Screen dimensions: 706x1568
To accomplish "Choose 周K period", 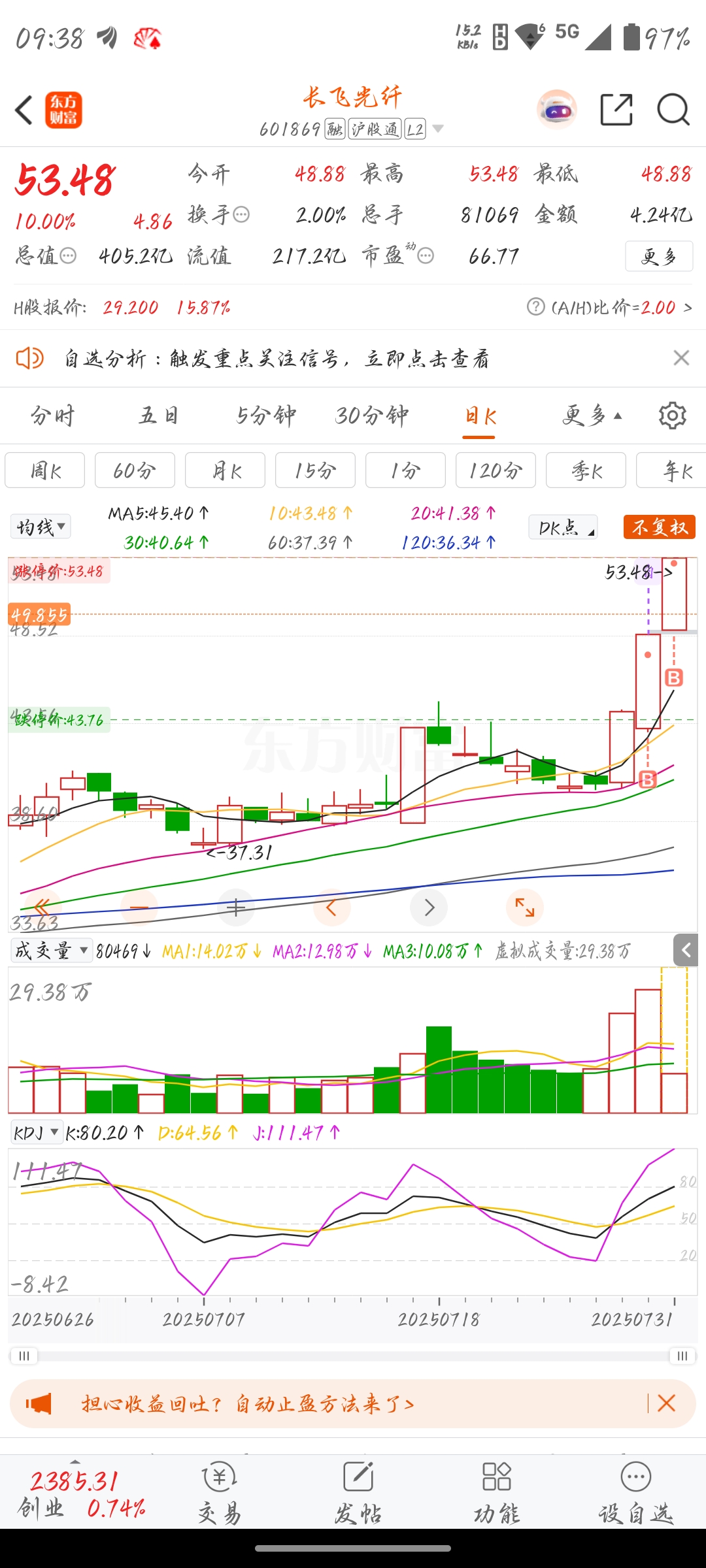I will (45, 470).
